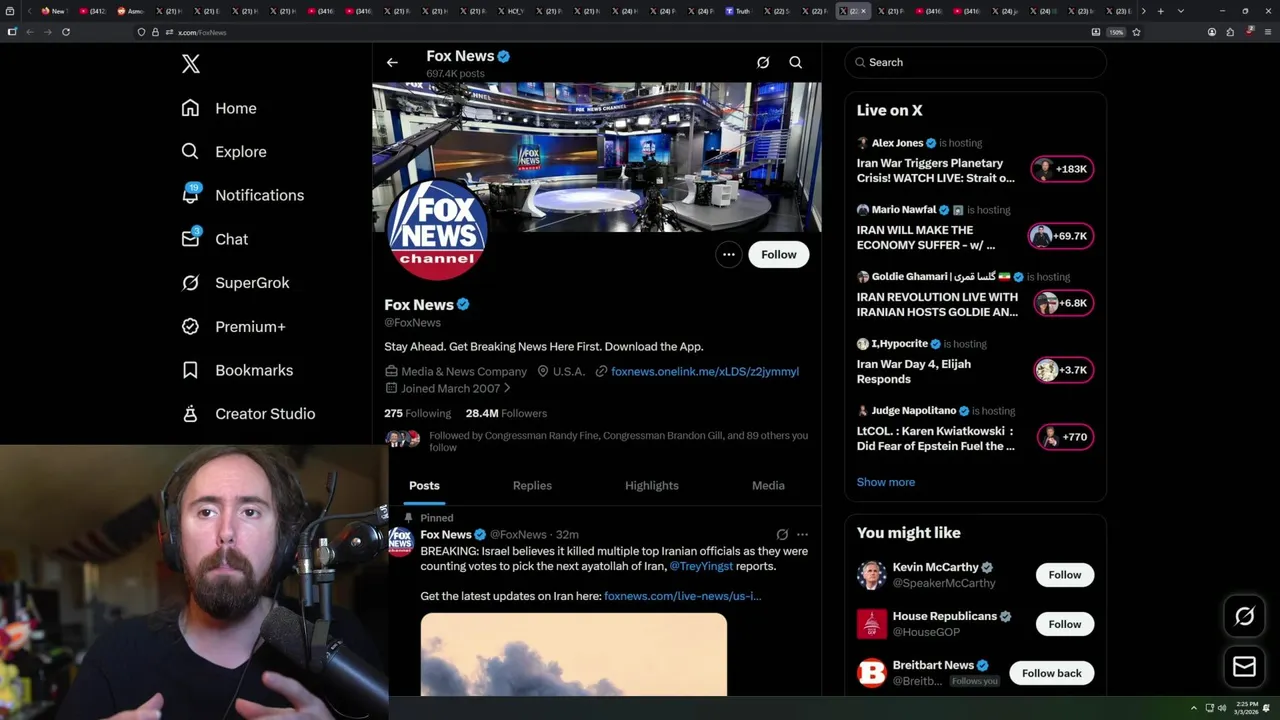
Task: Click Show more under Live on X
Action: (x=886, y=482)
